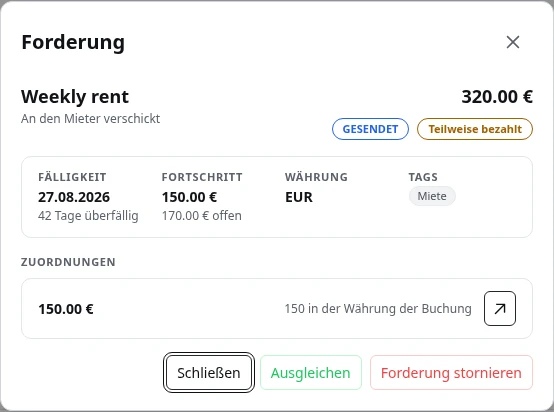Screen dimensions: 554x412
Task: Click the 42 Tage überfällig text
Action: 88,216
